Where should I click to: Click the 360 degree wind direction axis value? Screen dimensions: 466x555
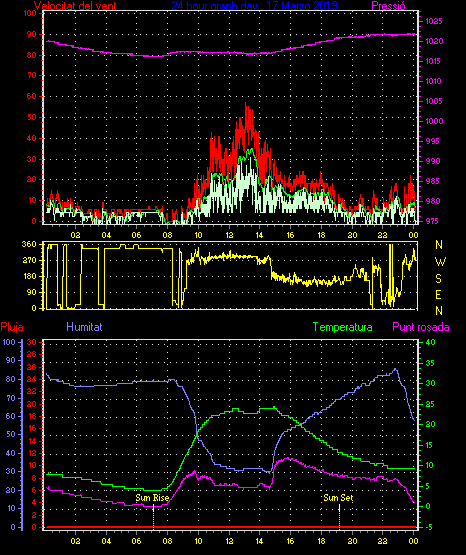pos(29,244)
